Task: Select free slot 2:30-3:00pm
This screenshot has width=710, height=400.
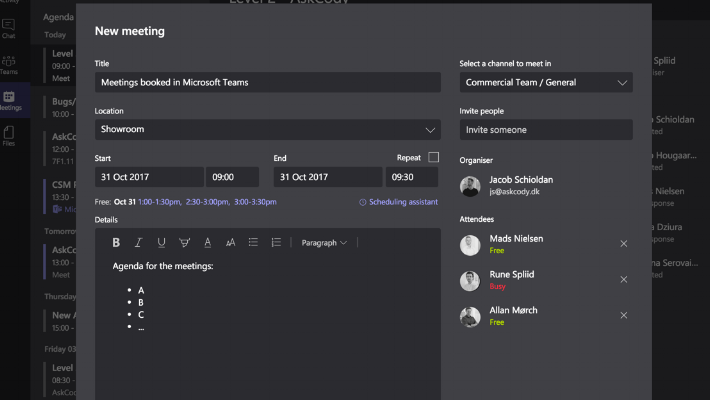Action: (207, 202)
